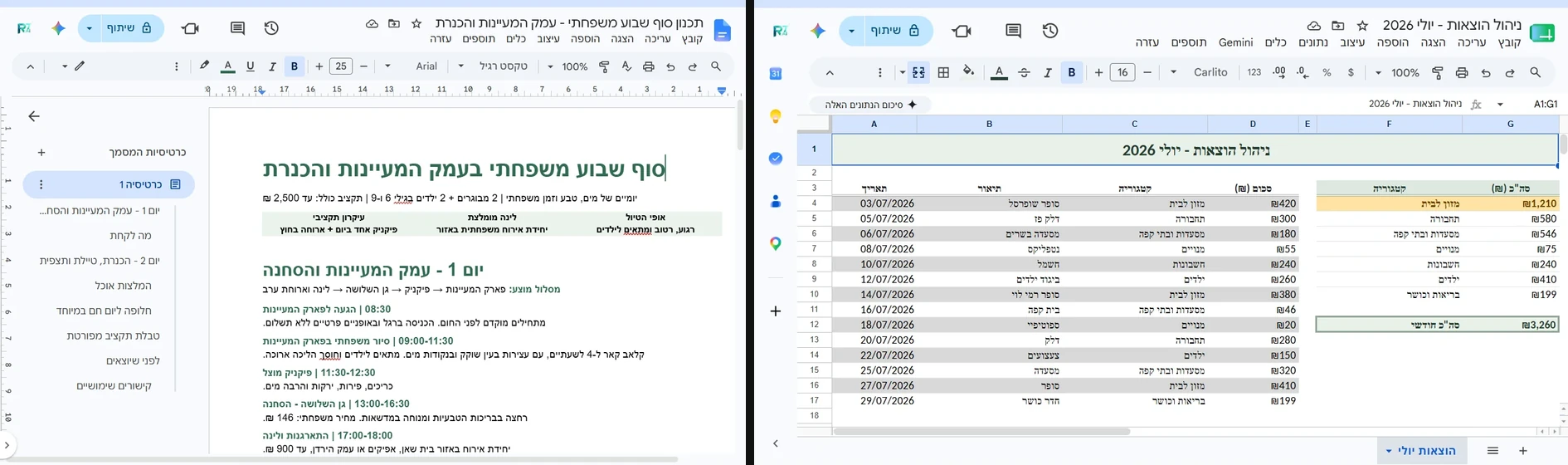Open comments in the Docs window
Image resolution: width=1568 pixels, height=465 pixels.
(x=237, y=28)
